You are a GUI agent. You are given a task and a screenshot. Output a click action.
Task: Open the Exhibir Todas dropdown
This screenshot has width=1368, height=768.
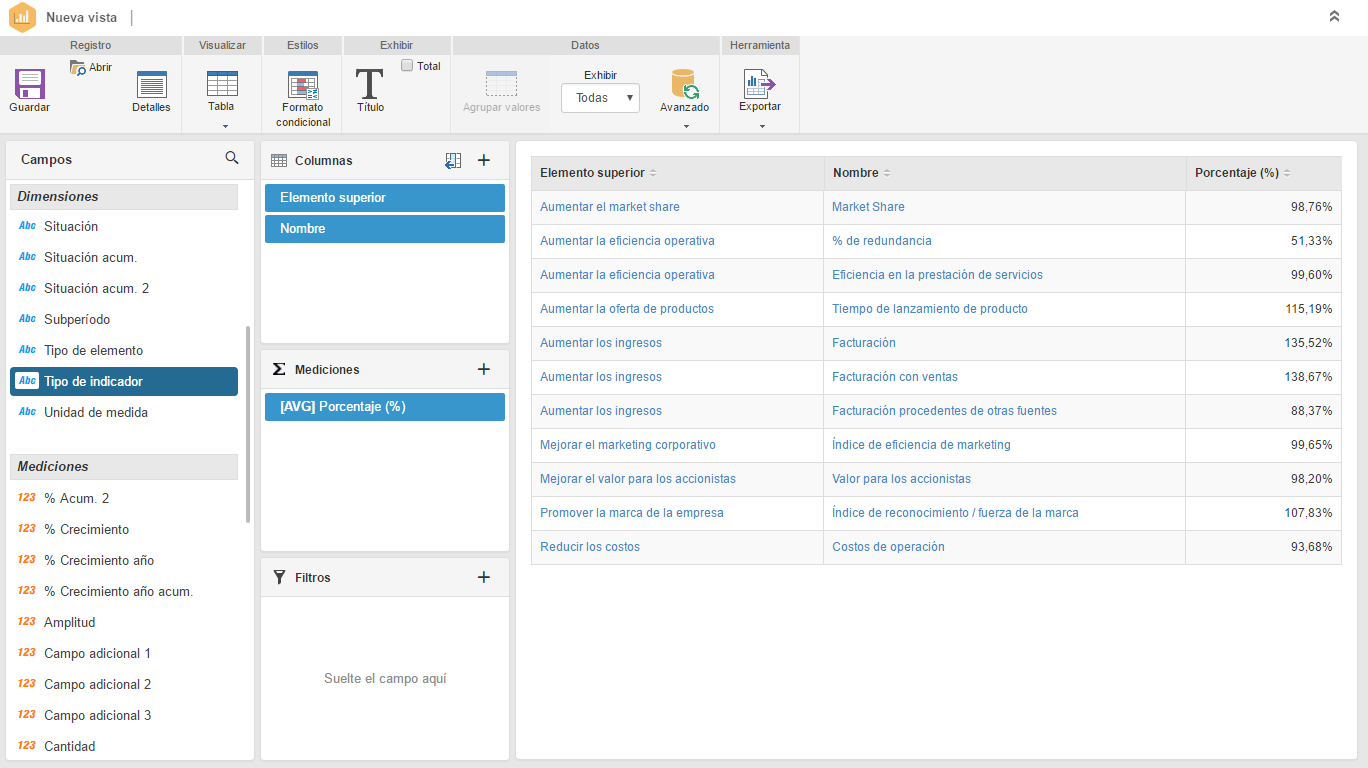(x=600, y=98)
